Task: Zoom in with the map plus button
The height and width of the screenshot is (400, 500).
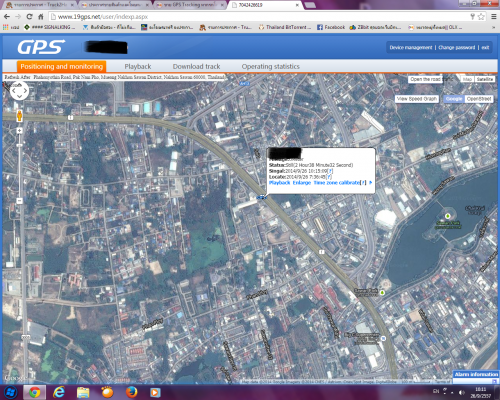Action: pos(19,131)
